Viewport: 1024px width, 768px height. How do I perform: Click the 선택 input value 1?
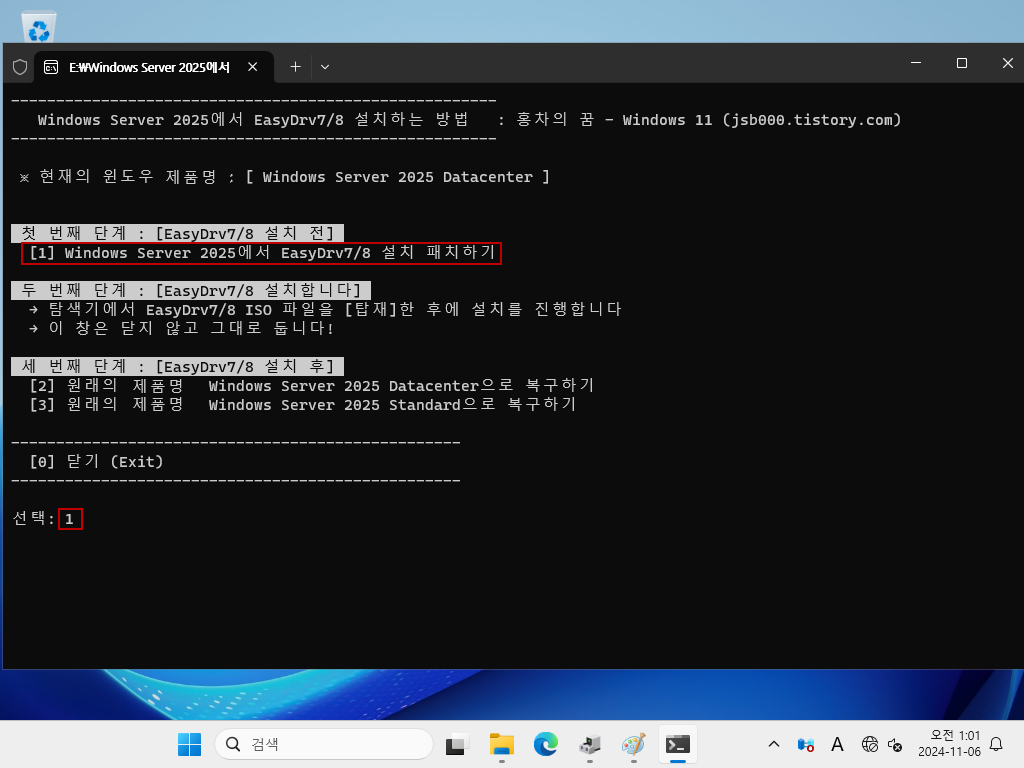(70, 519)
